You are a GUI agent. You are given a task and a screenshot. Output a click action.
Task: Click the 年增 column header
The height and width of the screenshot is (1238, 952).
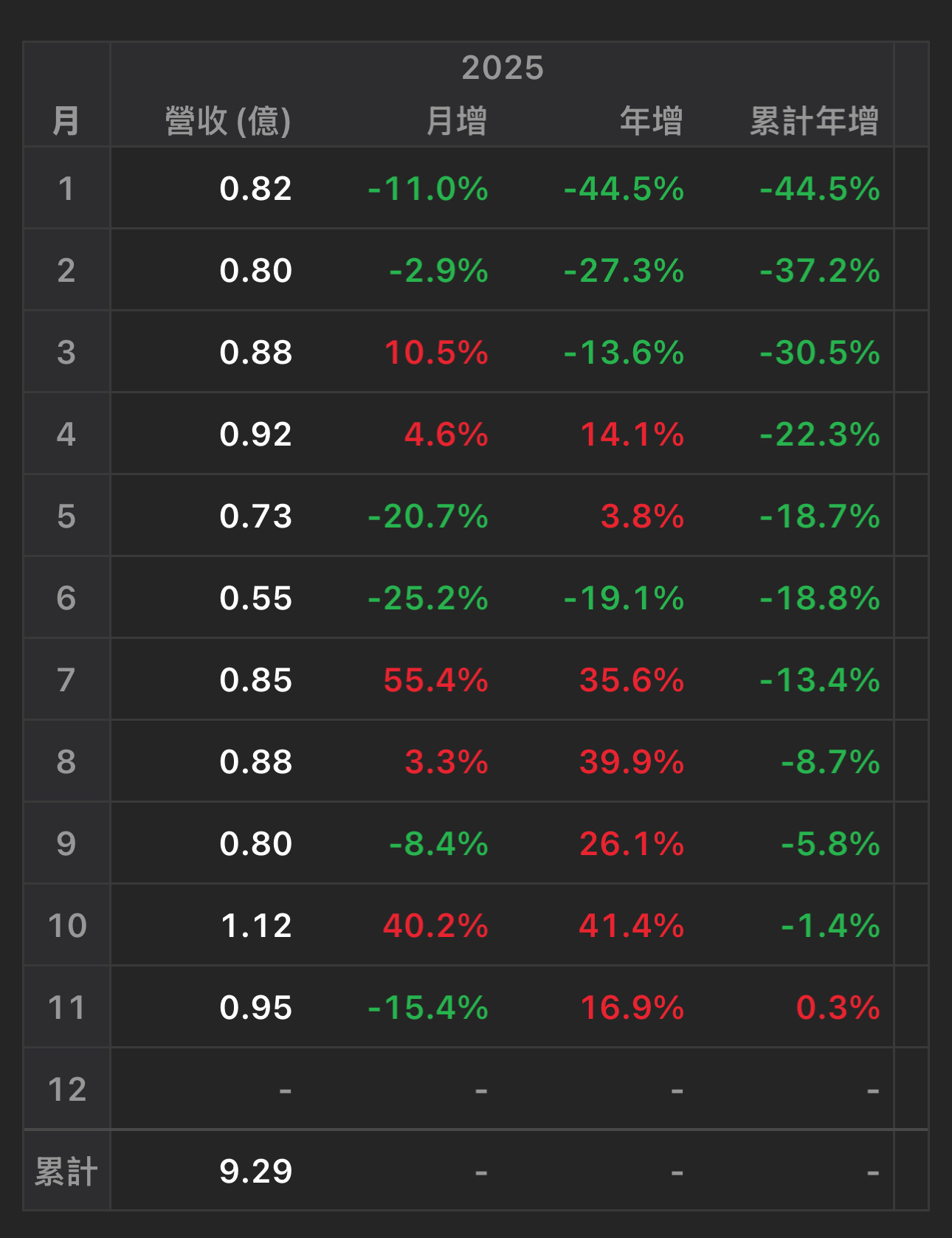652,121
